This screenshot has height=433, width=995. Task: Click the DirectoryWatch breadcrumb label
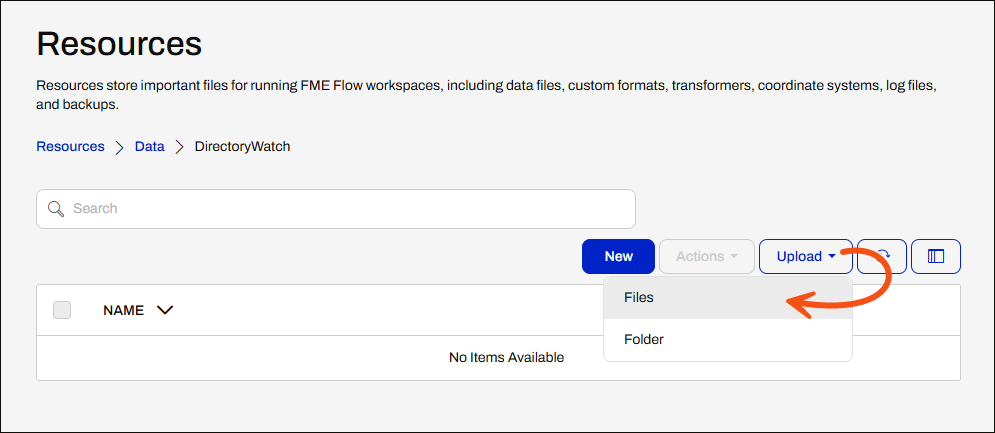[242, 147]
